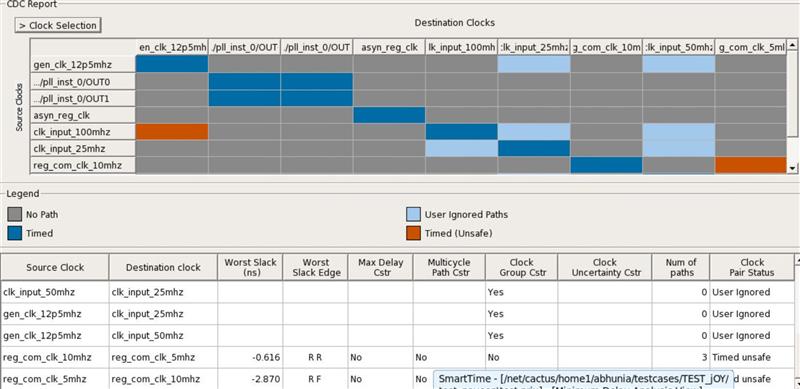The height and width of the screenshot is (389, 800).
Task: Select the blue asyn_reg_clk timed cell
Action: 389,115
